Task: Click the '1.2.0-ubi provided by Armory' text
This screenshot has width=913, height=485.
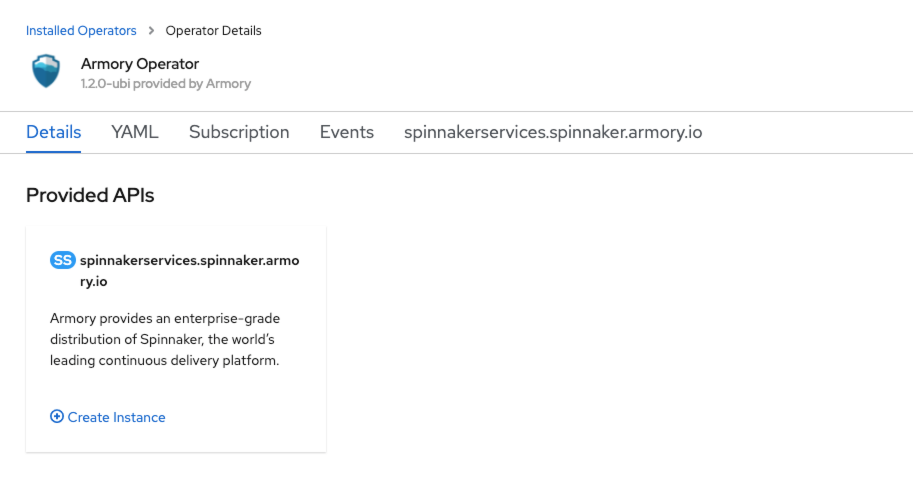Action: pos(166,84)
